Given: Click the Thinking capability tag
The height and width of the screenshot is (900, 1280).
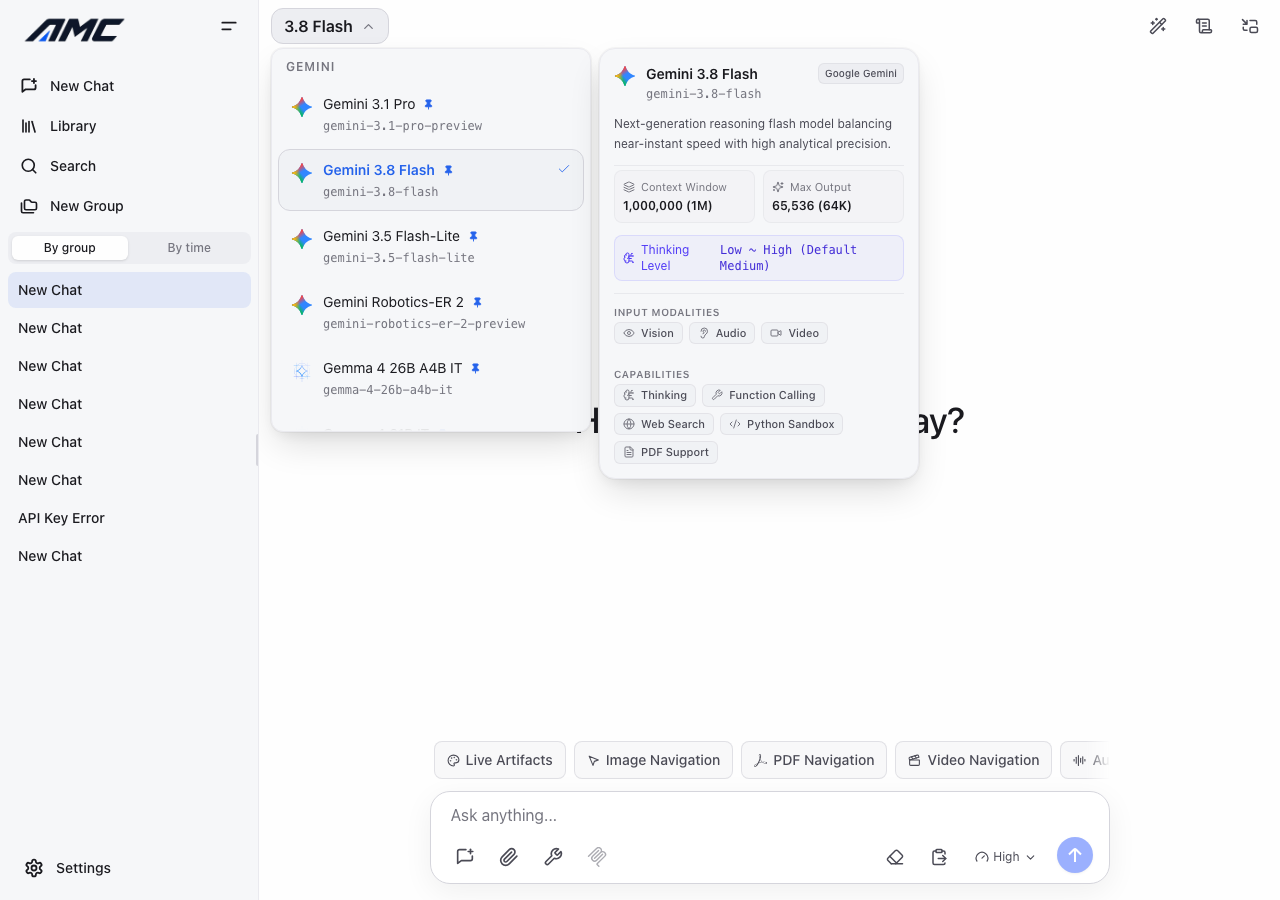Looking at the screenshot, I should point(655,395).
